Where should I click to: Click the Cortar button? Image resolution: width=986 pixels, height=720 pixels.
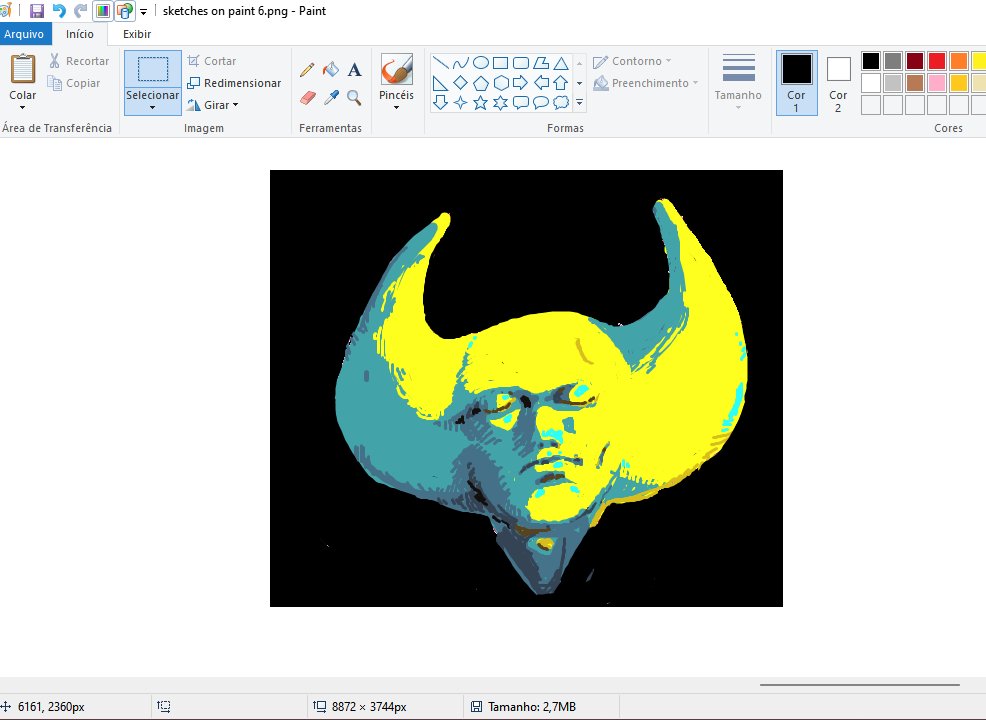click(212, 61)
